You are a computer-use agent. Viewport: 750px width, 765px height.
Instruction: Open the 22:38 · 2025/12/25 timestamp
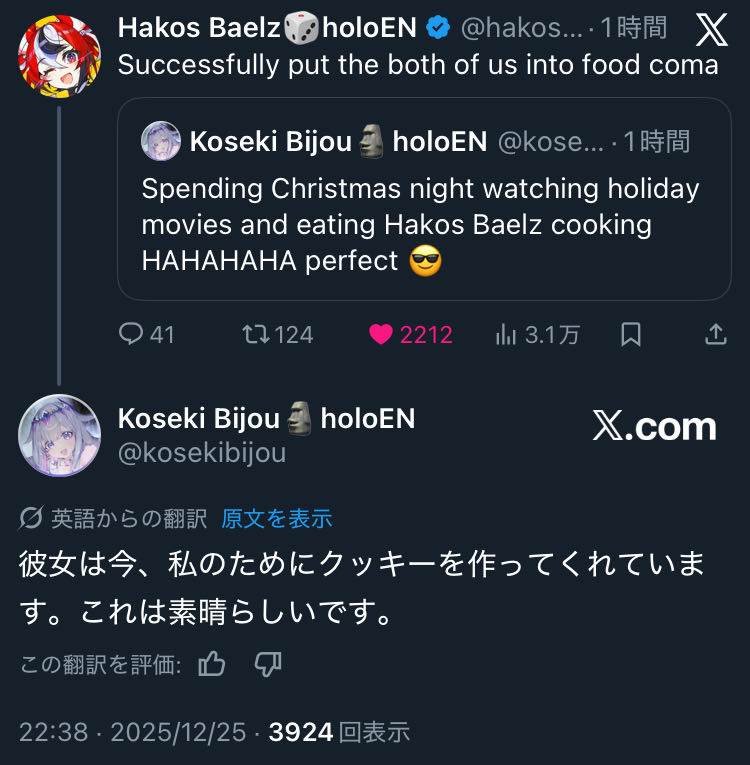[132, 732]
